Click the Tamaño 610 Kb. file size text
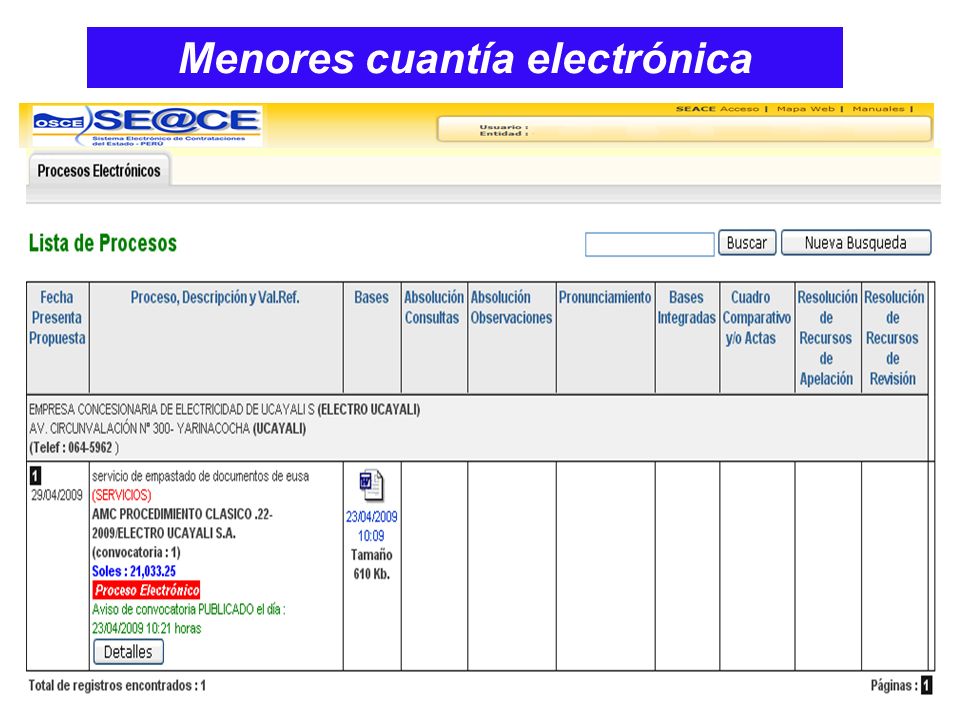Viewport: 960px width, 720px height. (x=372, y=564)
